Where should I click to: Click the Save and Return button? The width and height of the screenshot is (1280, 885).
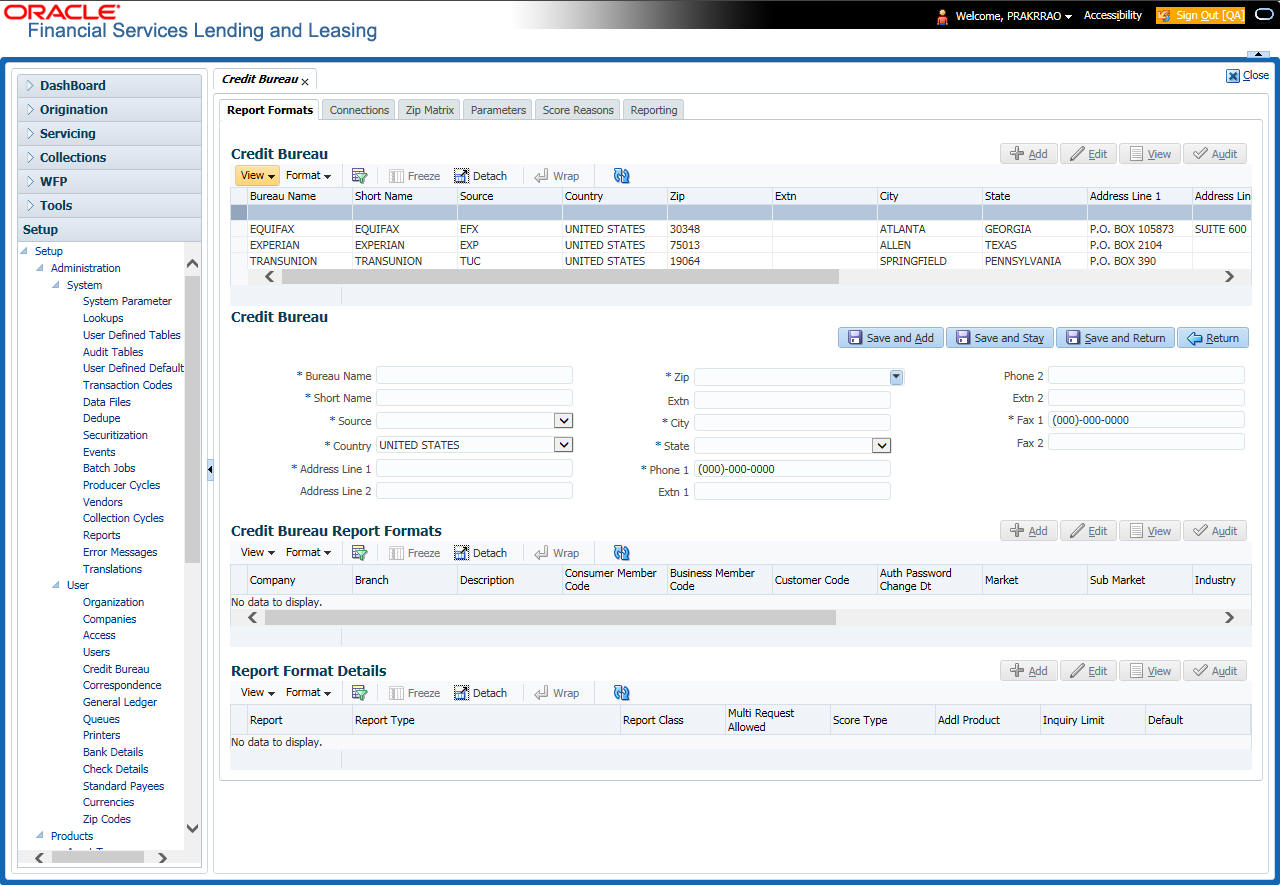point(1115,338)
